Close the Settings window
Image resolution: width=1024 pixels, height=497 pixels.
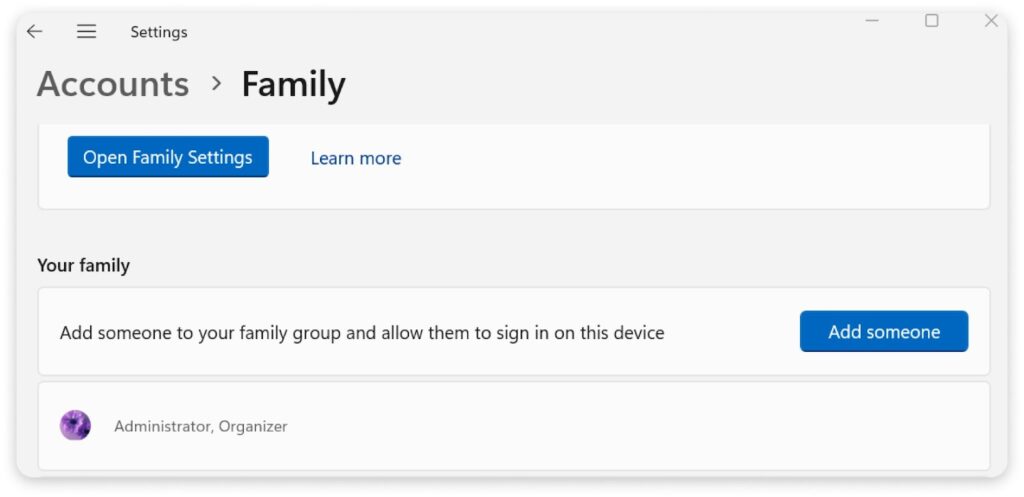(x=991, y=21)
